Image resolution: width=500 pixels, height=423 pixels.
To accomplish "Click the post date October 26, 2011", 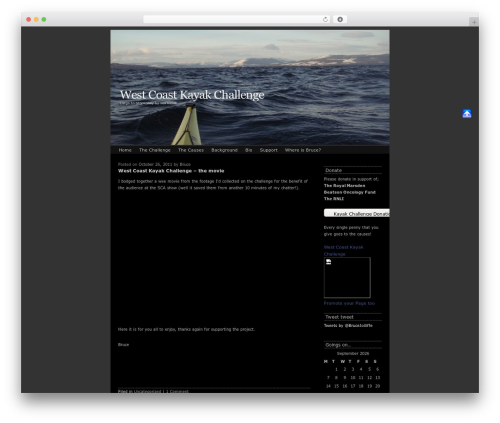I will pos(155,164).
